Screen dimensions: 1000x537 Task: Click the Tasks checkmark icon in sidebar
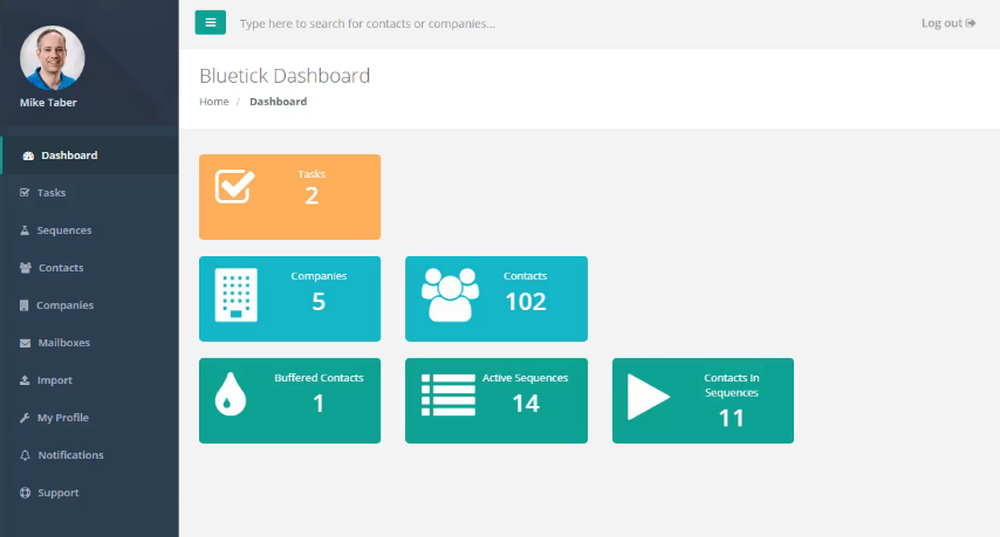tap(25, 193)
